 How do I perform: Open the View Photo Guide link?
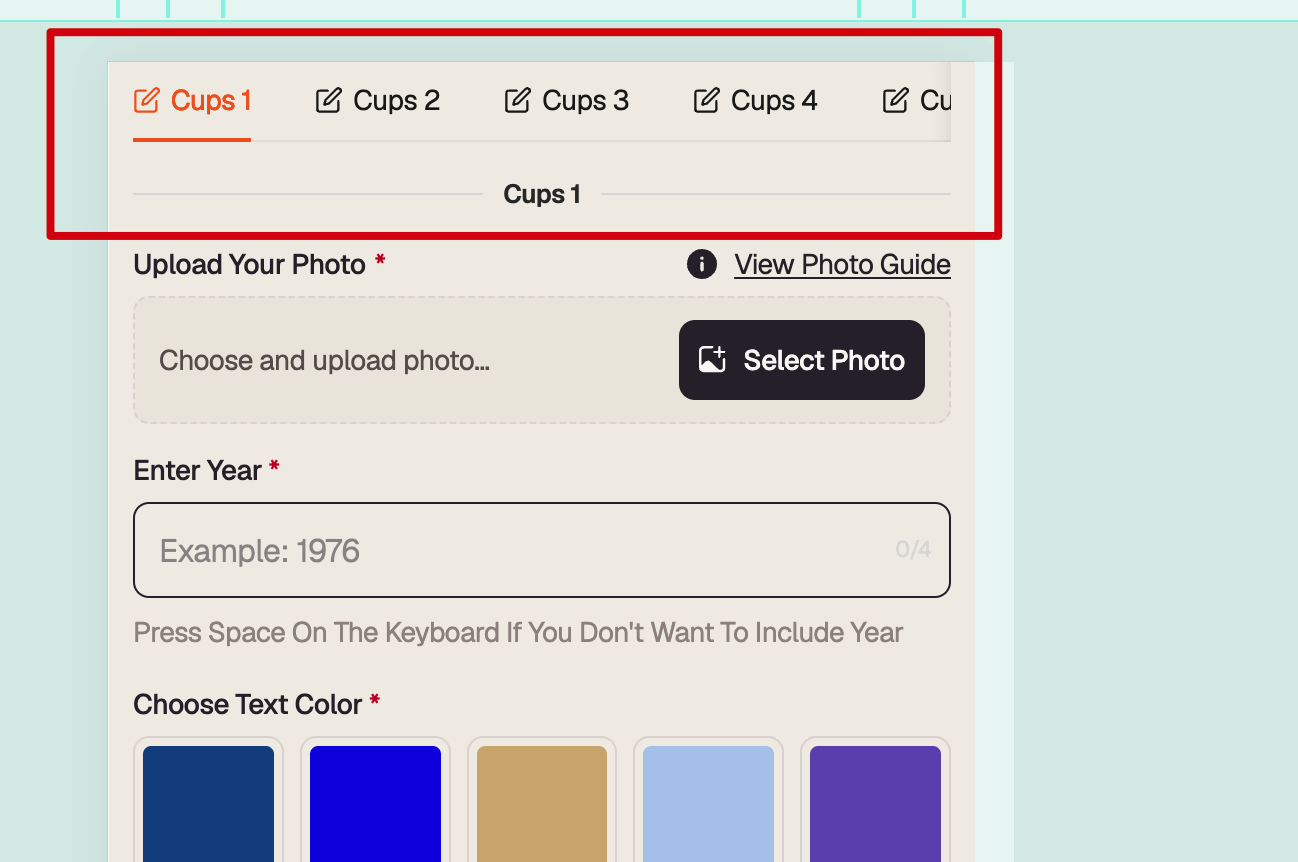pyautogui.click(x=842, y=265)
